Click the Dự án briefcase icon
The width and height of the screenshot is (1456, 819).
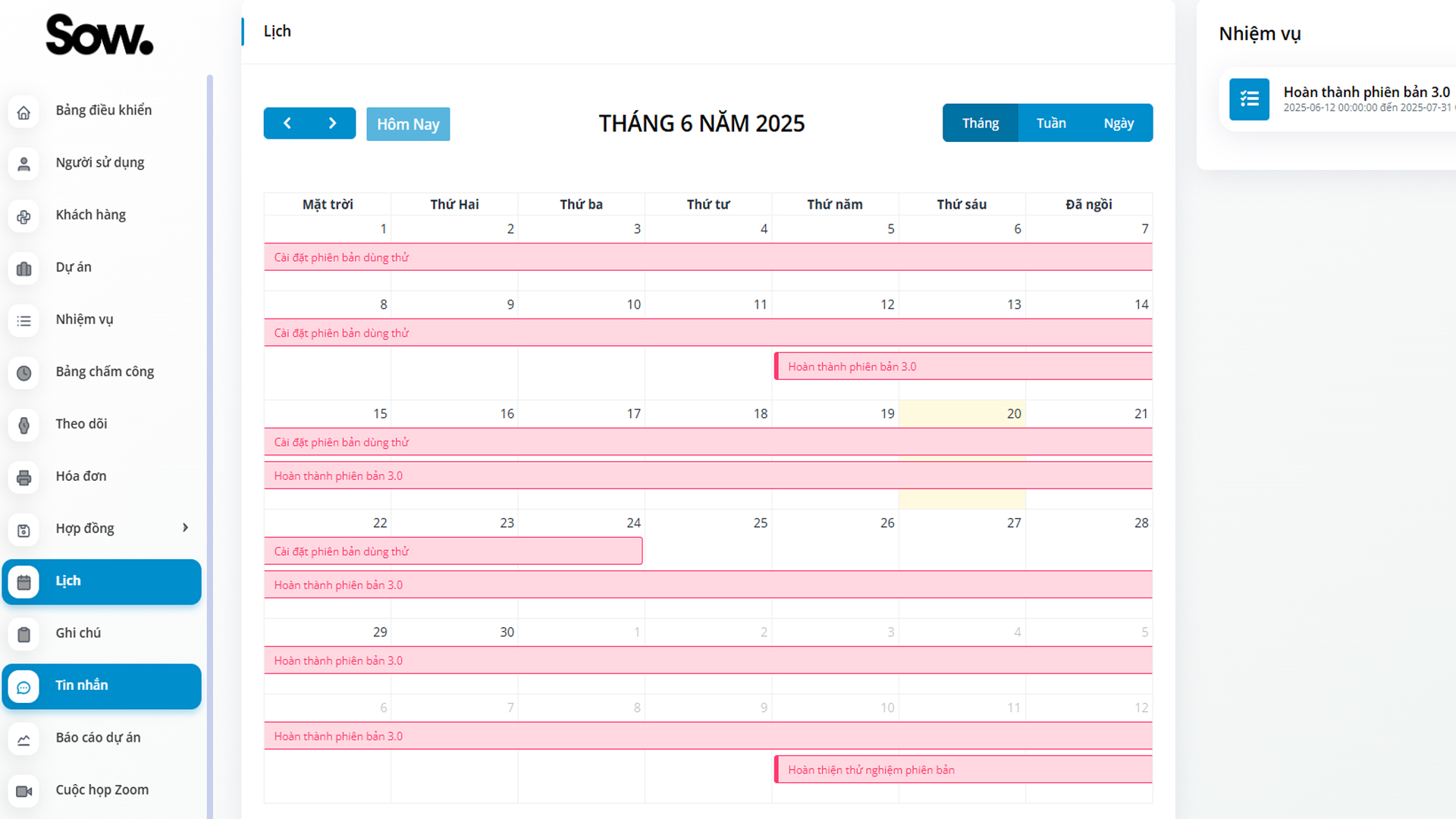pyautogui.click(x=24, y=268)
